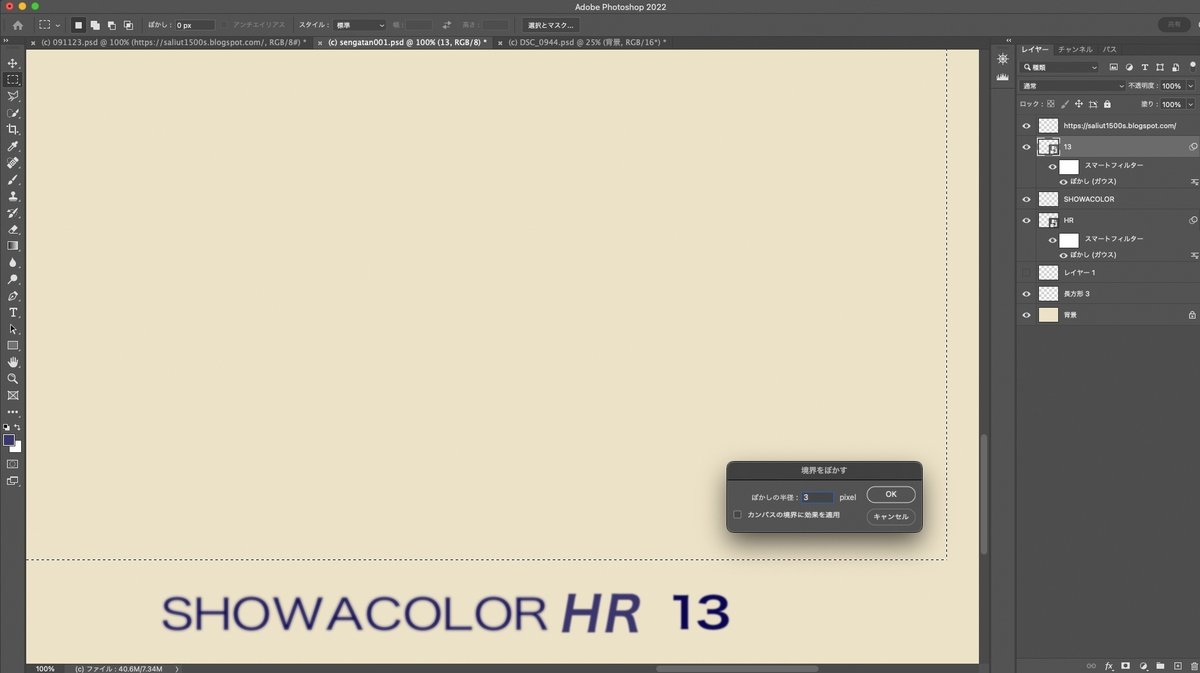
Task: Click the white background color swatch
Action: click(x=16, y=446)
